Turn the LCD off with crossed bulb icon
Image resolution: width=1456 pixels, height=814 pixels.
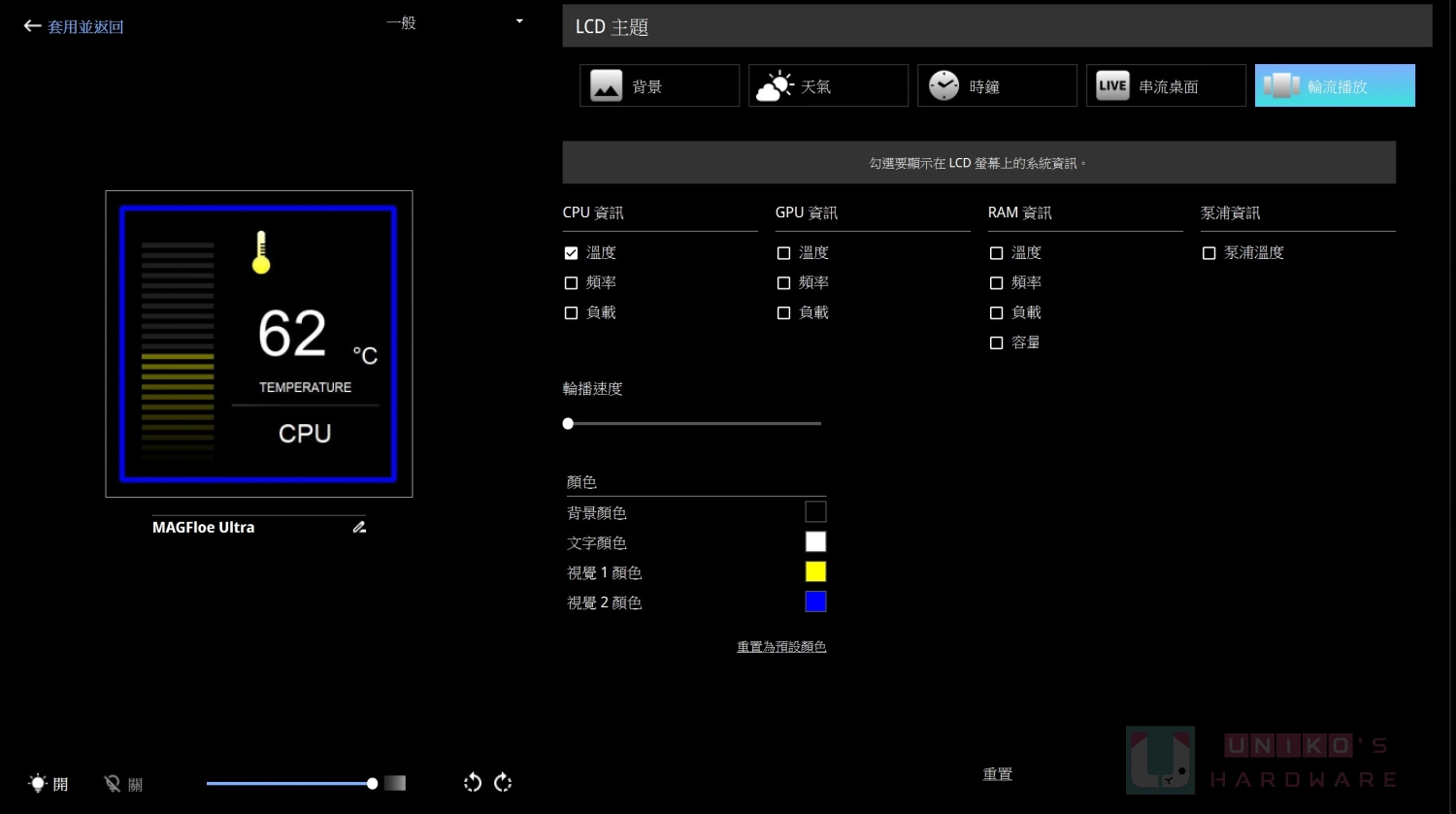[114, 783]
